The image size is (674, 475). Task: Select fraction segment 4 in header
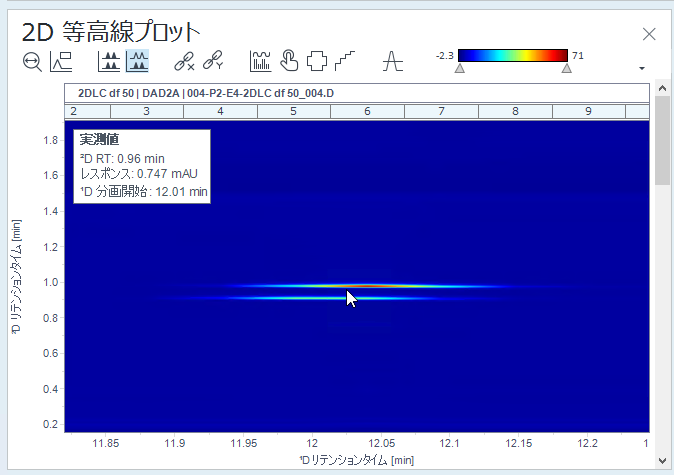221,111
